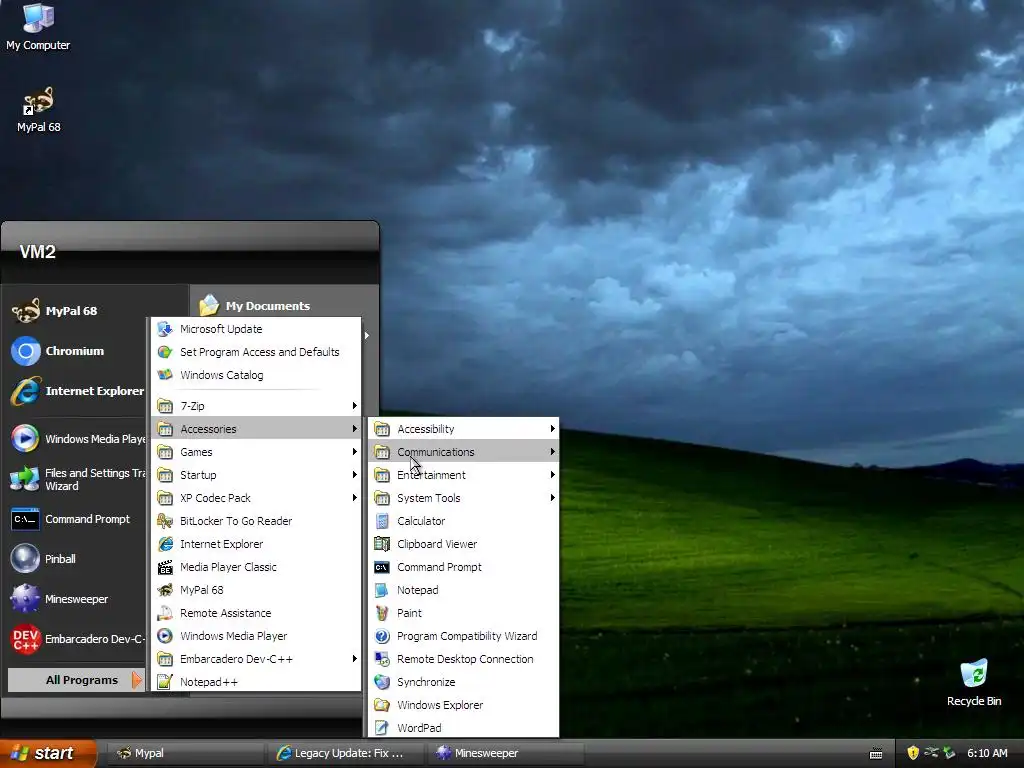Expand the System Tools submenu
This screenshot has width=1024, height=768.
tap(464, 498)
